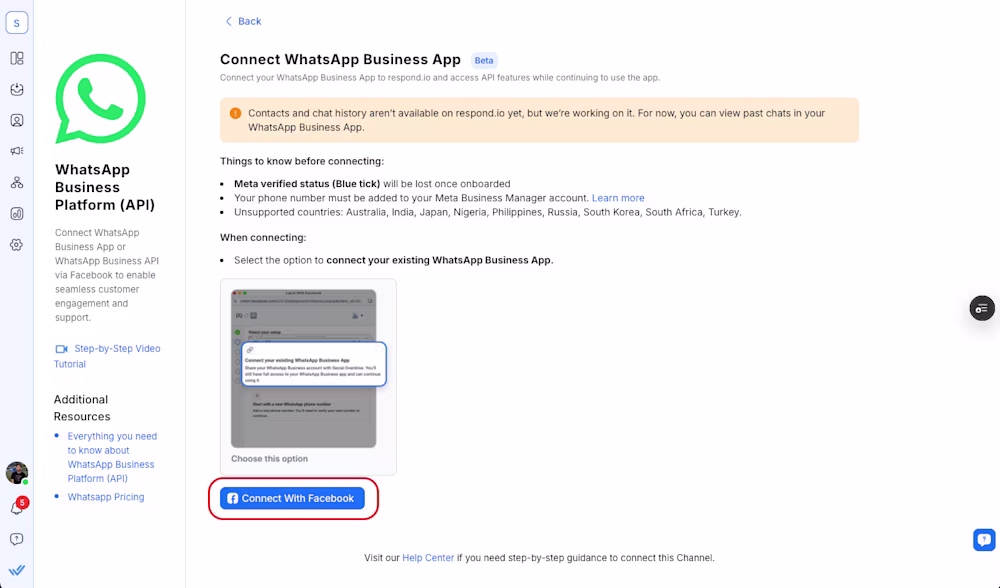Open the floating checklist panel icon

click(982, 308)
